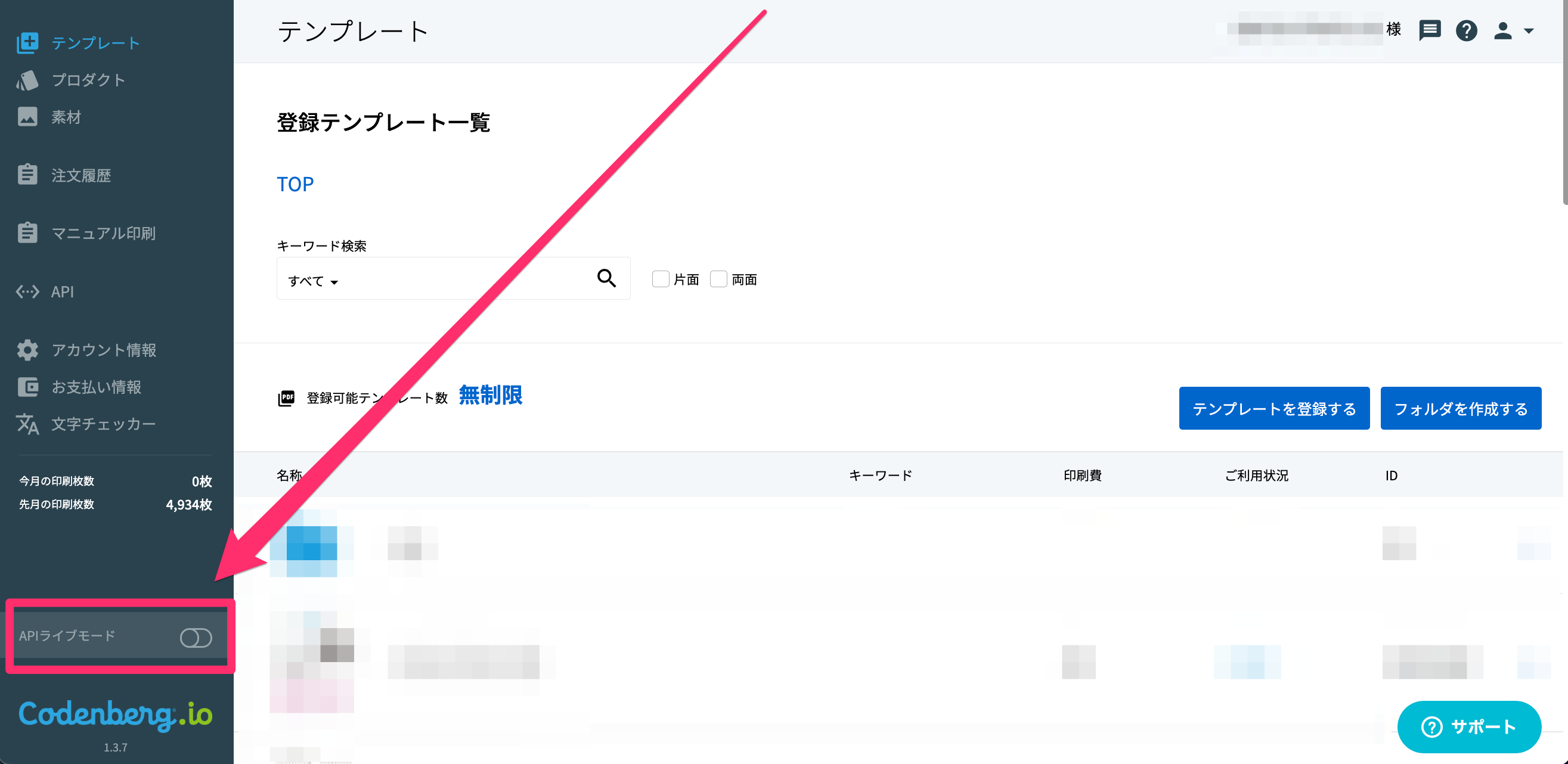Click the プロダクト sidebar icon
The image size is (1568, 764).
tap(27, 80)
